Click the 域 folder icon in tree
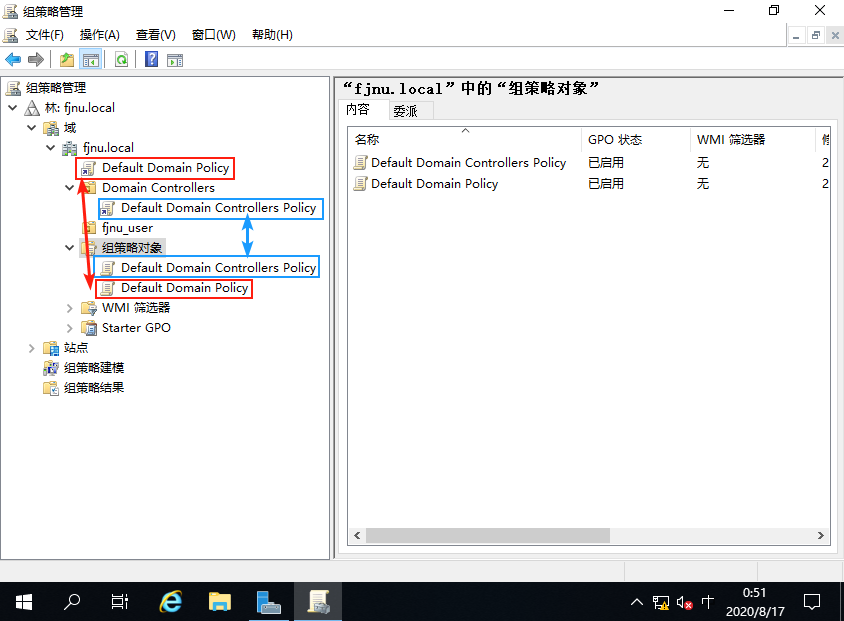 (x=51, y=128)
